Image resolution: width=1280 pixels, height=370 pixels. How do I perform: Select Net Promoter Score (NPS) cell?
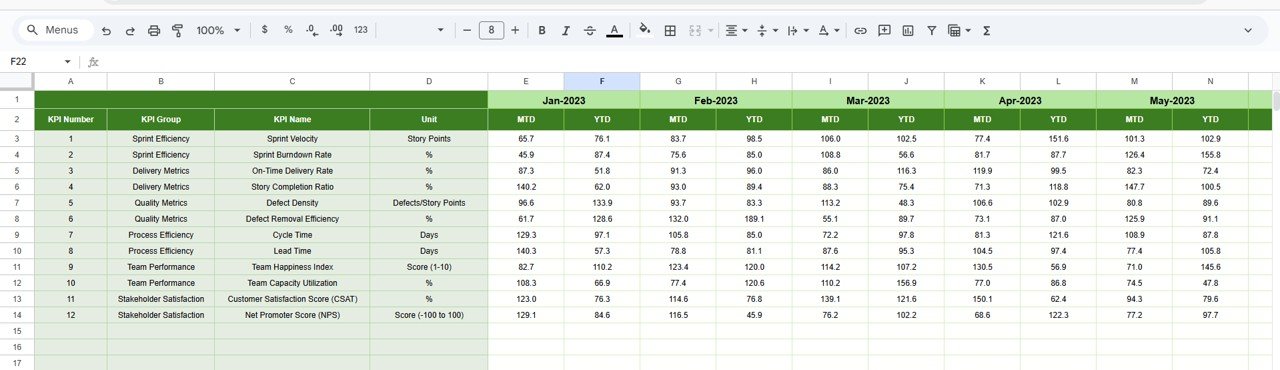[292, 315]
